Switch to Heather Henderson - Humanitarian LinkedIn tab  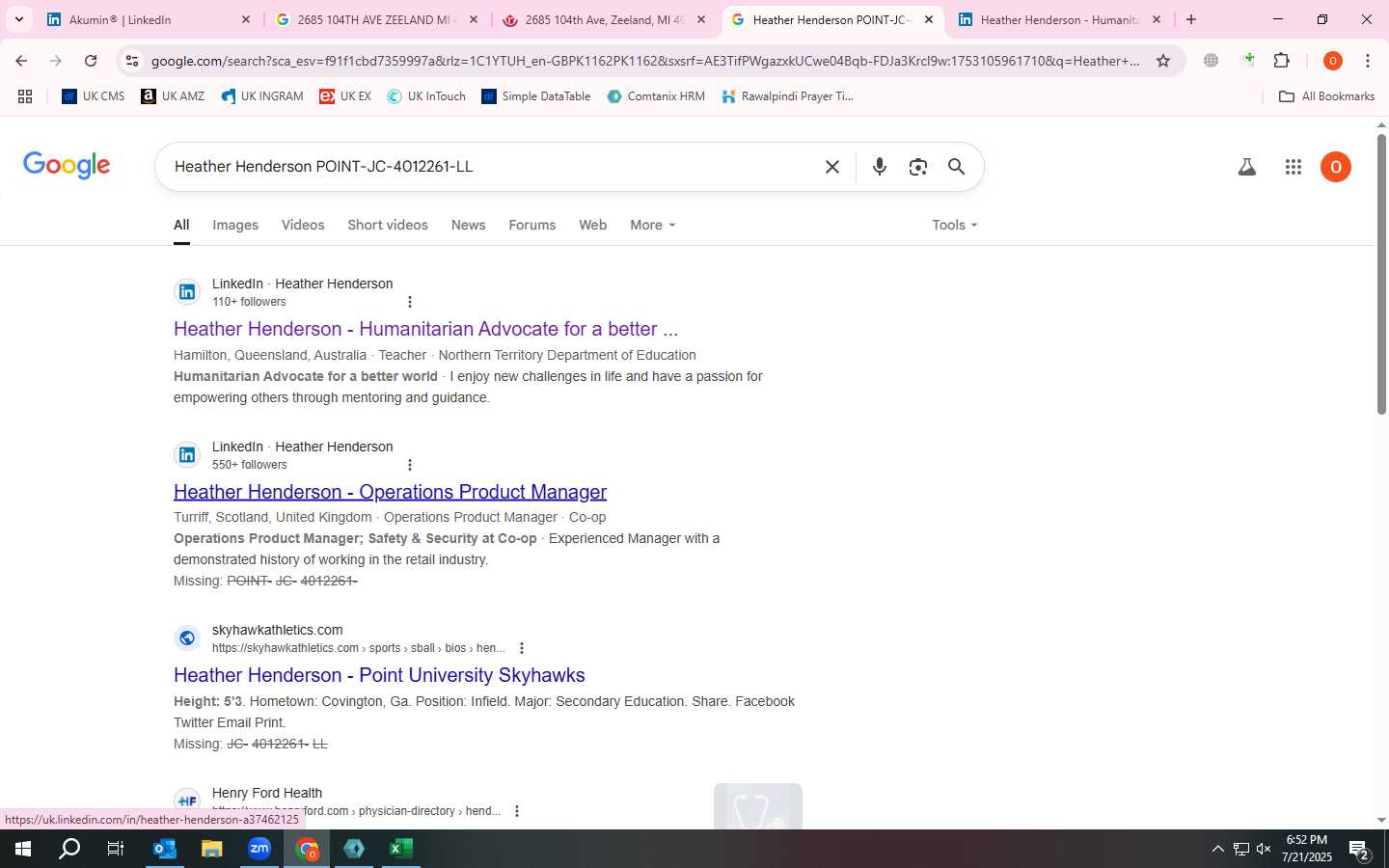click(1059, 19)
